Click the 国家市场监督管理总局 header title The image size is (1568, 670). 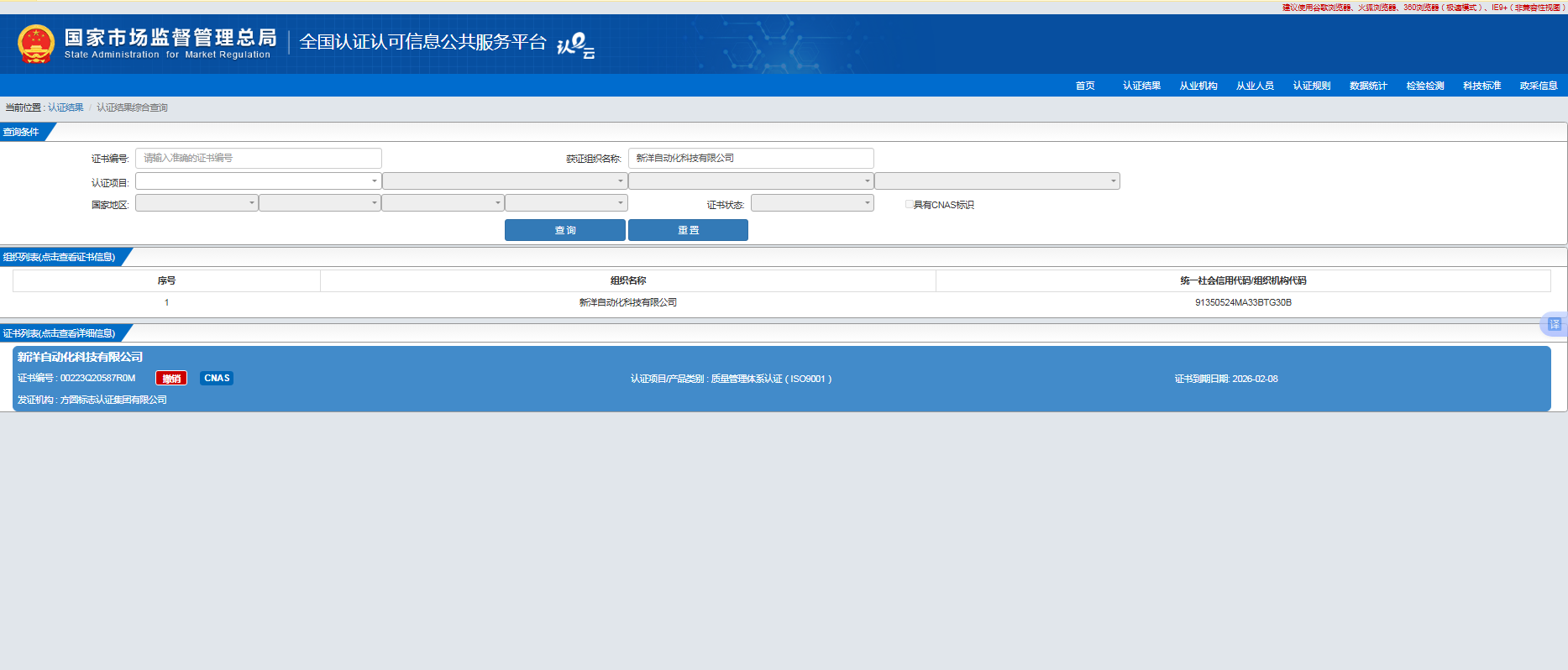coord(170,38)
